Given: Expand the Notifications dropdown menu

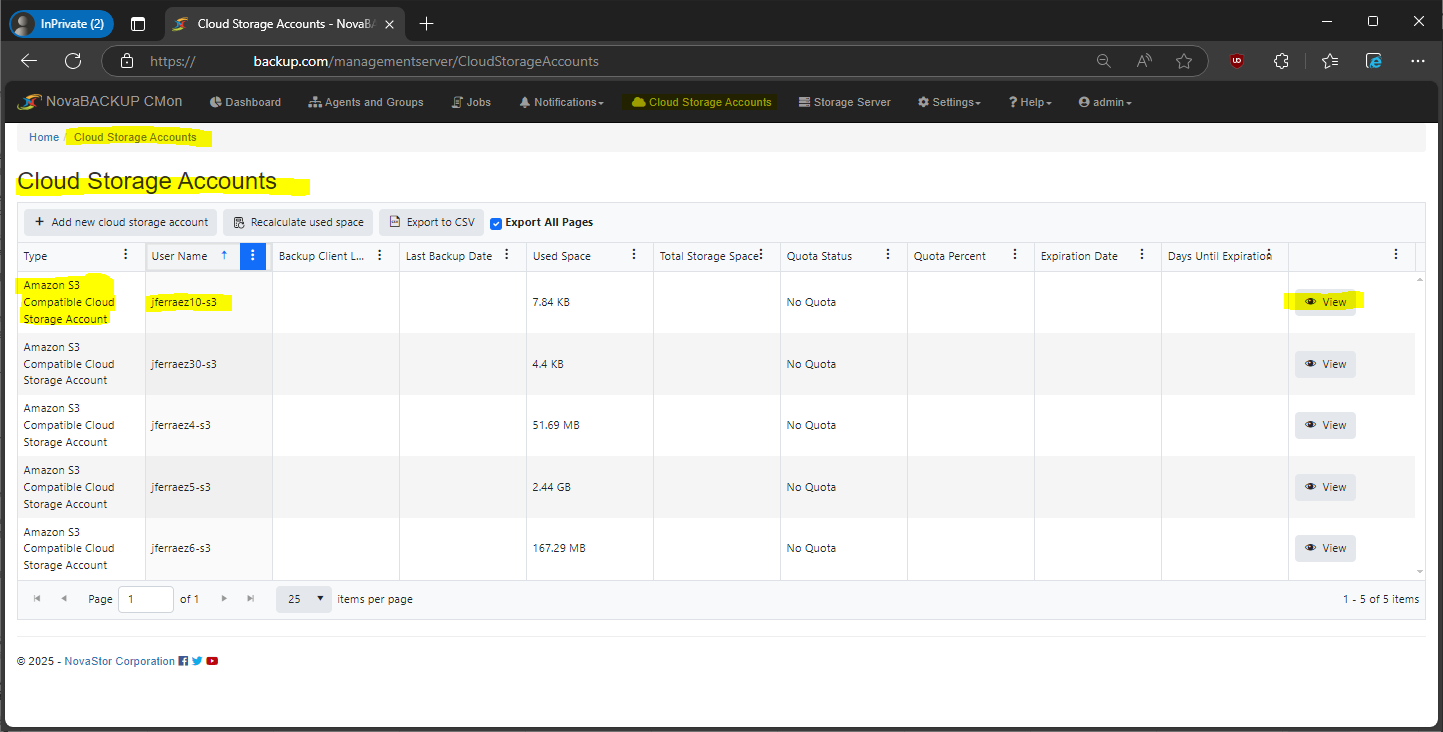Looking at the screenshot, I should point(561,102).
